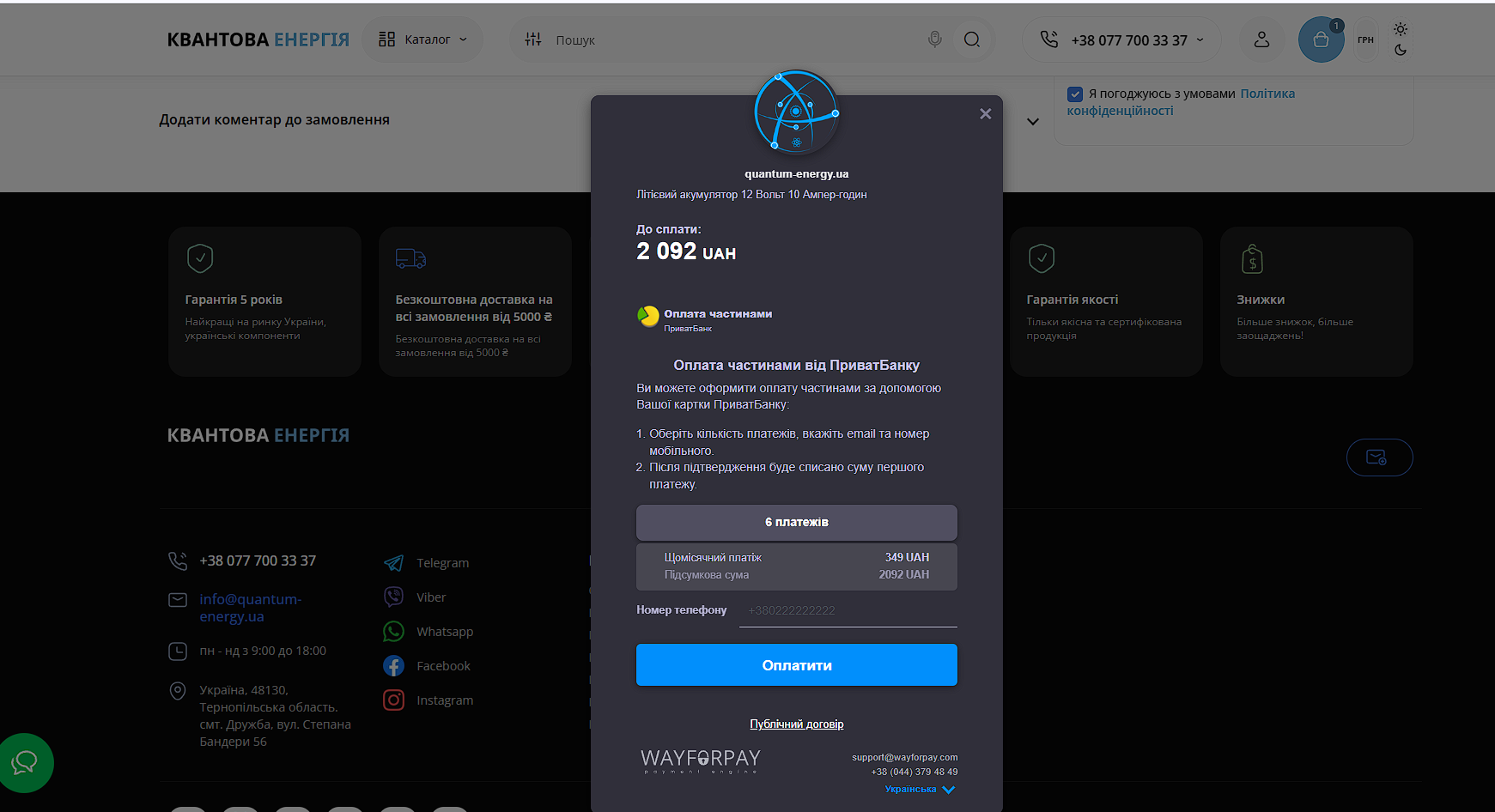Go to КВАНТОВА ЕНЕРГІЯ header logo
This screenshot has height=812, width=1495.
click(258, 39)
